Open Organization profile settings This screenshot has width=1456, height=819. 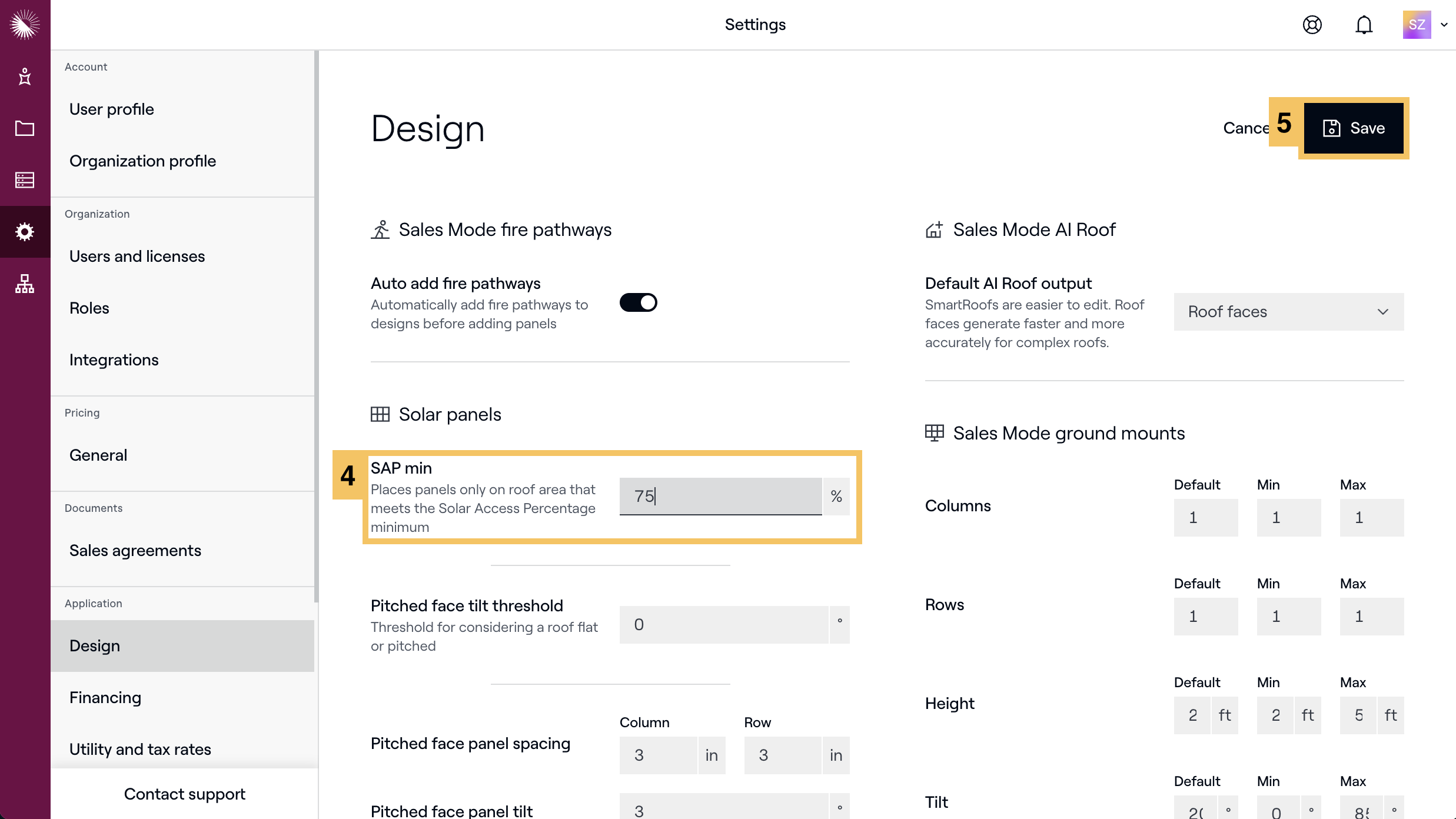point(142,161)
